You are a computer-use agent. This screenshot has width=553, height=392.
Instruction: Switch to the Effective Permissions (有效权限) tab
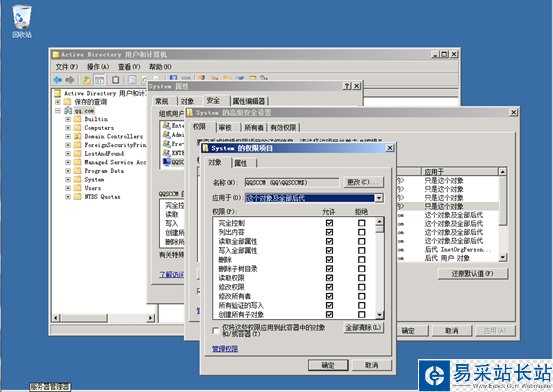pos(283,127)
